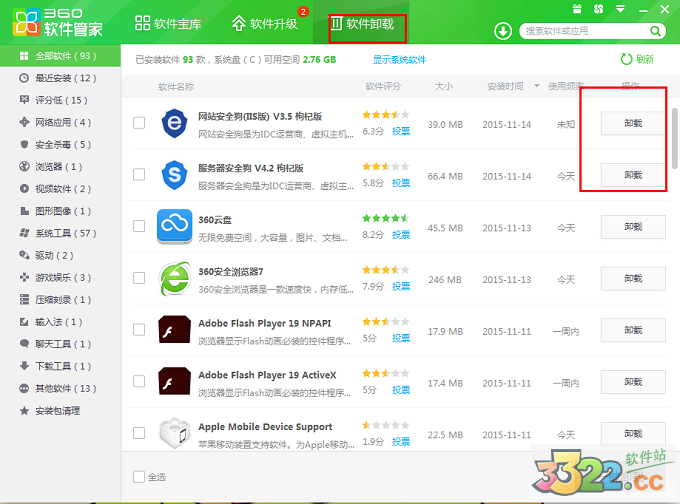680x504 pixels.
Task: Click the 服务器安全狗 app icon
Action: pyautogui.click(x=174, y=175)
